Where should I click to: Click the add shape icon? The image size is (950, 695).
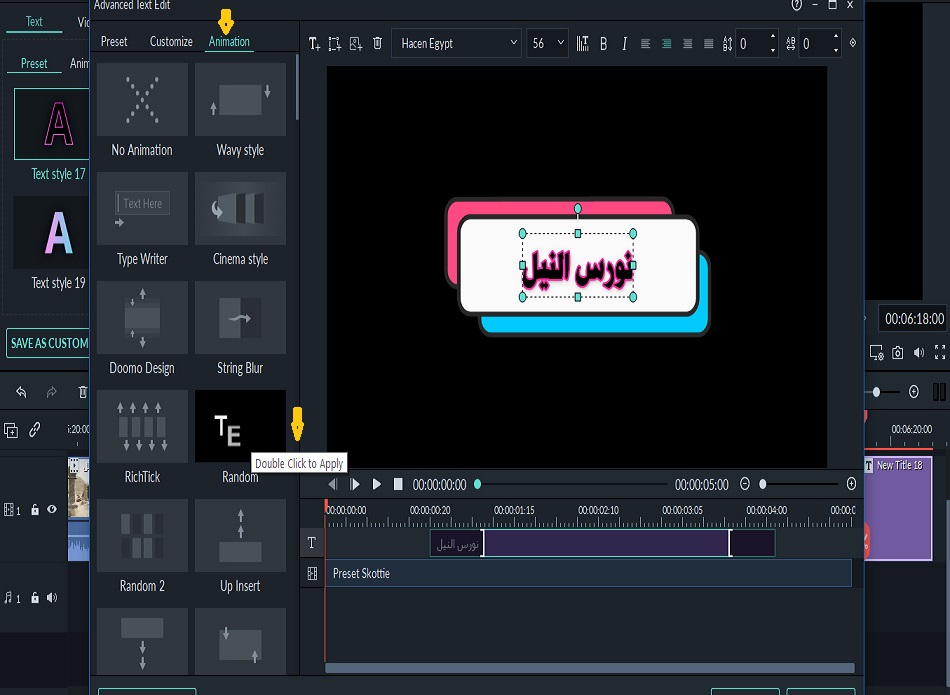coord(334,44)
